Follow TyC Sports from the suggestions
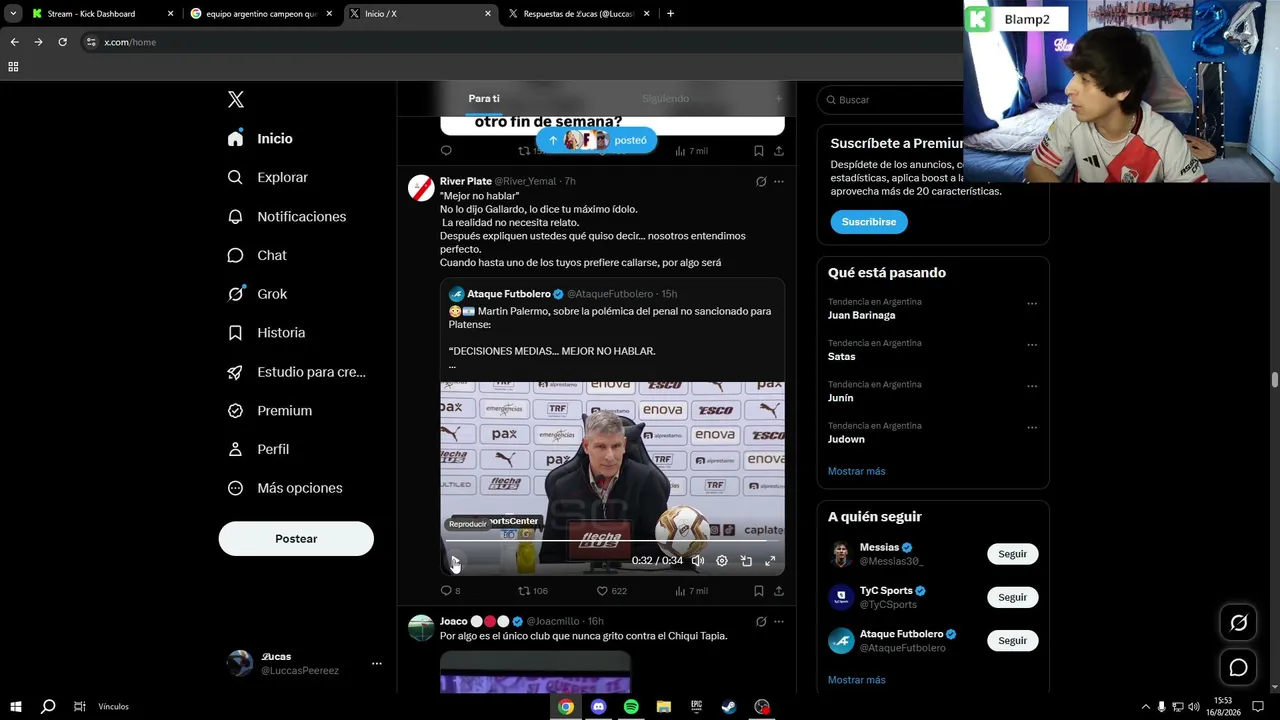The image size is (1280, 720). tap(1012, 597)
